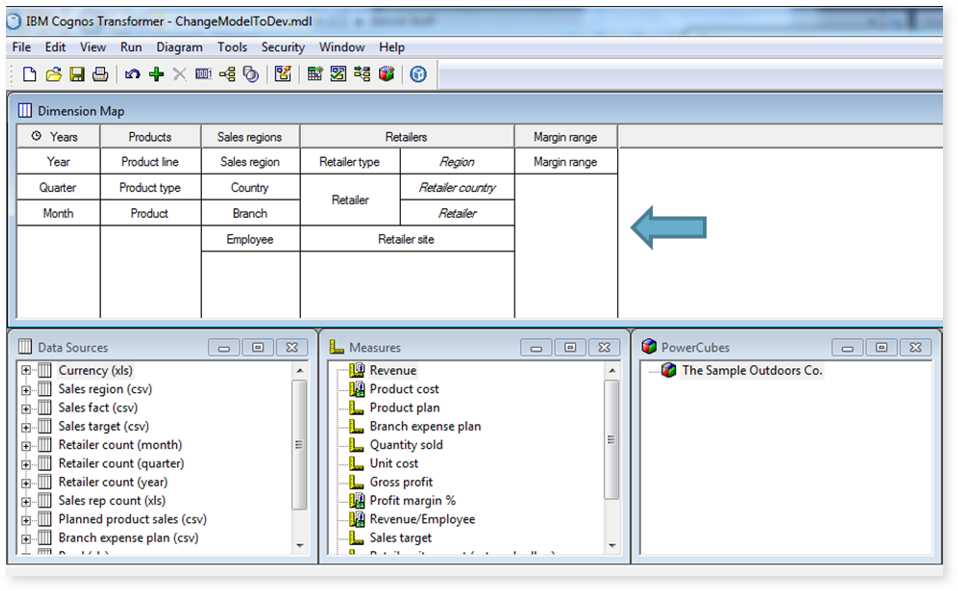This screenshot has height=591, width=958.
Task: Select the Products dimension header
Action: 150,137
